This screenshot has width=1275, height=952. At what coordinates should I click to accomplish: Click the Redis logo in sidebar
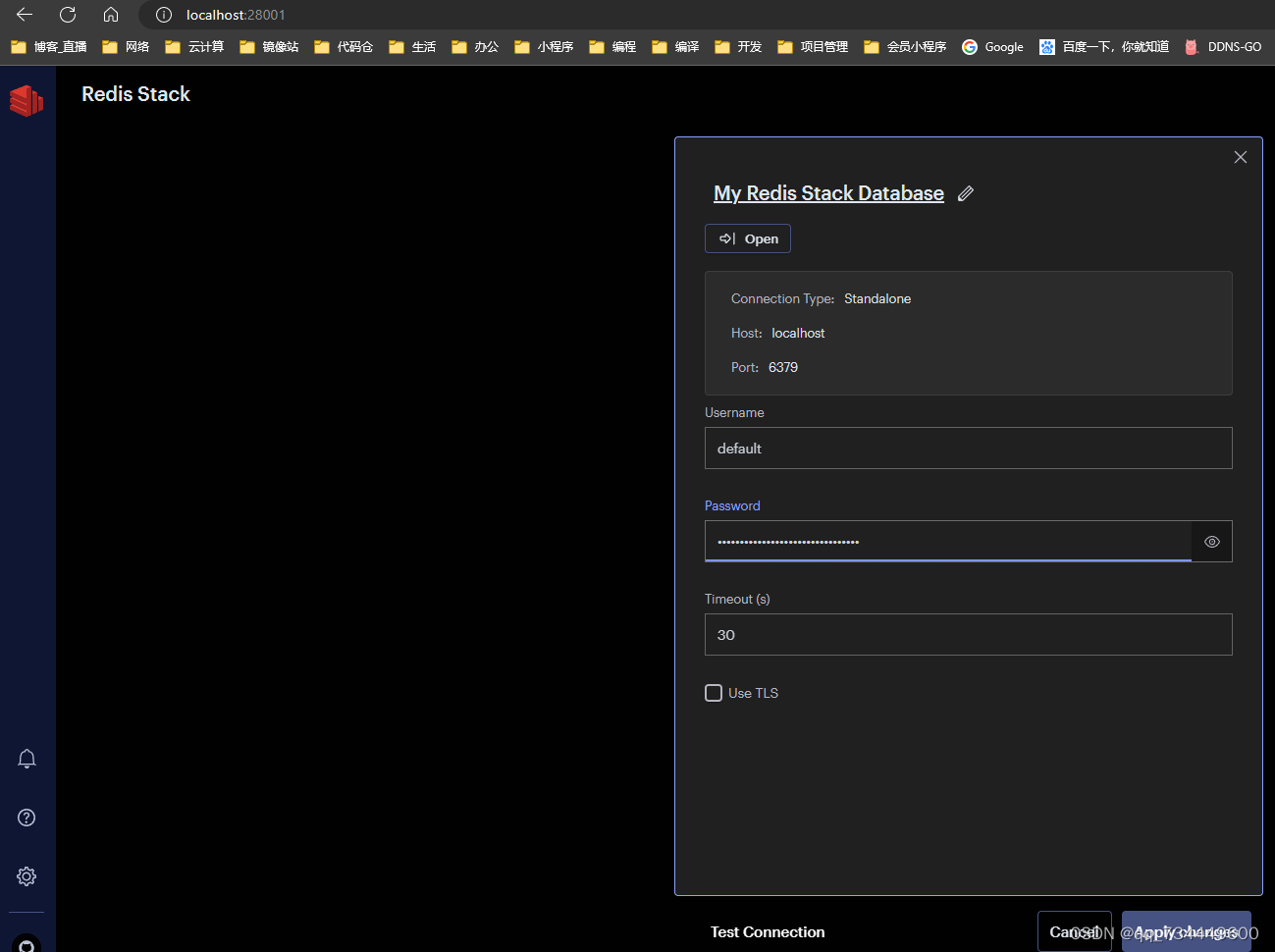(27, 99)
